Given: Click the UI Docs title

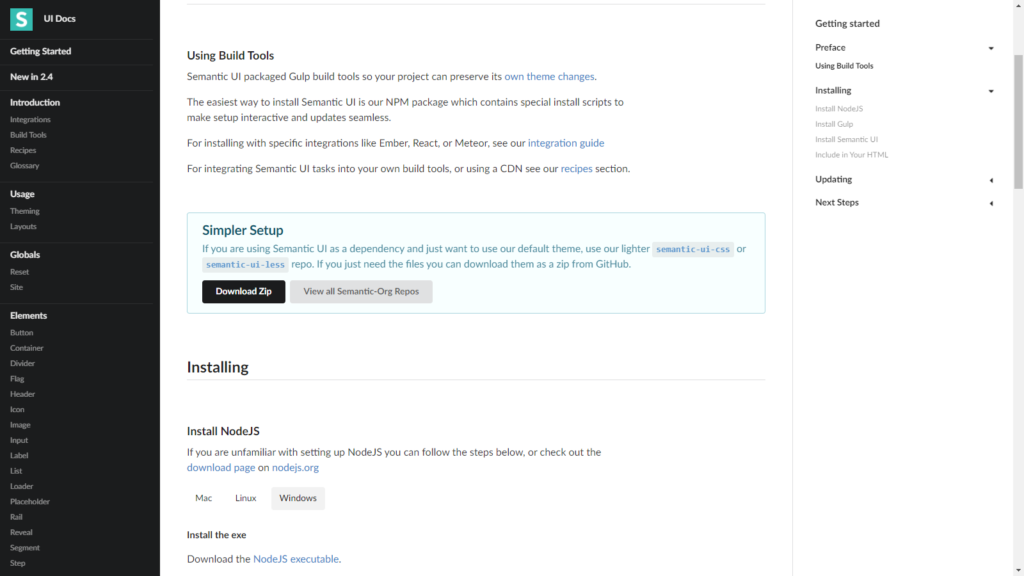Looking at the screenshot, I should (x=59, y=19).
